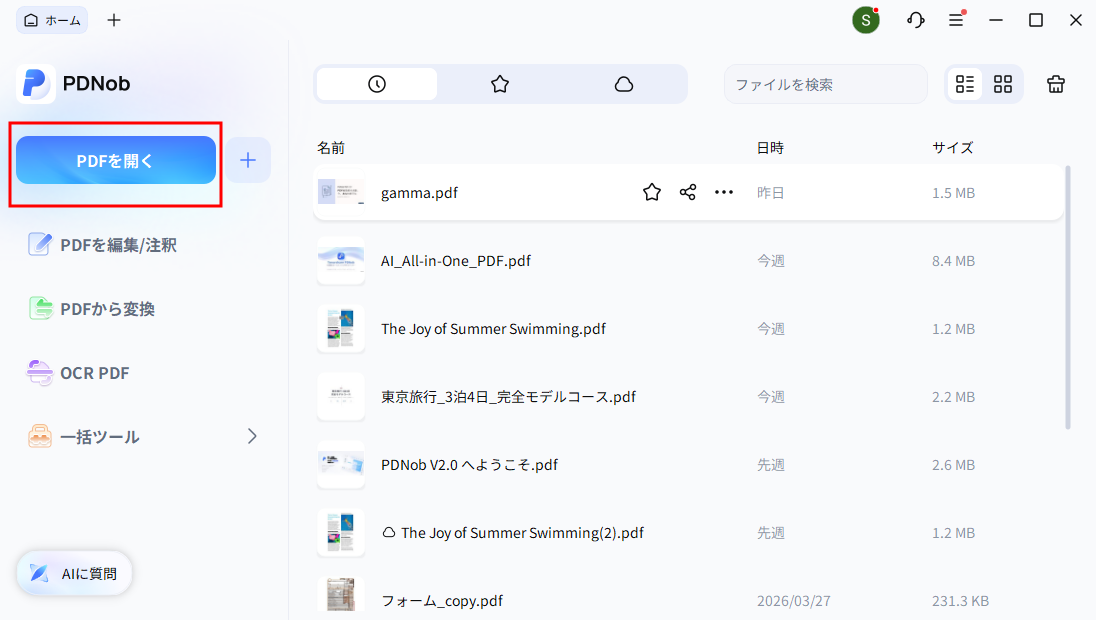Click the 8.4 MB size value
Viewport: 1096px width, 620px height.
953,261
